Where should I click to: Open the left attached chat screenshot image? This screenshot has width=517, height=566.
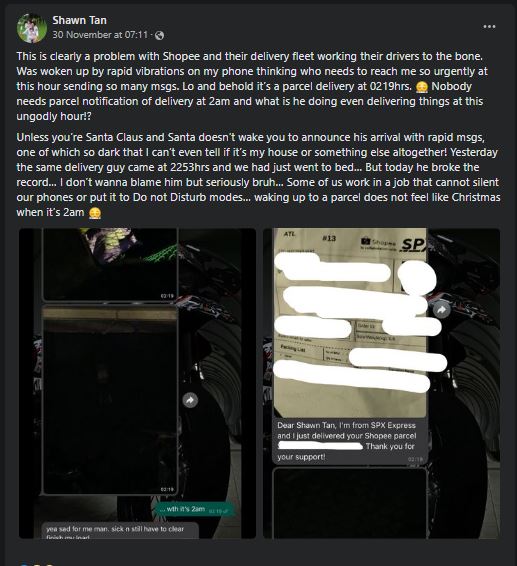click(x=138, y=383)
